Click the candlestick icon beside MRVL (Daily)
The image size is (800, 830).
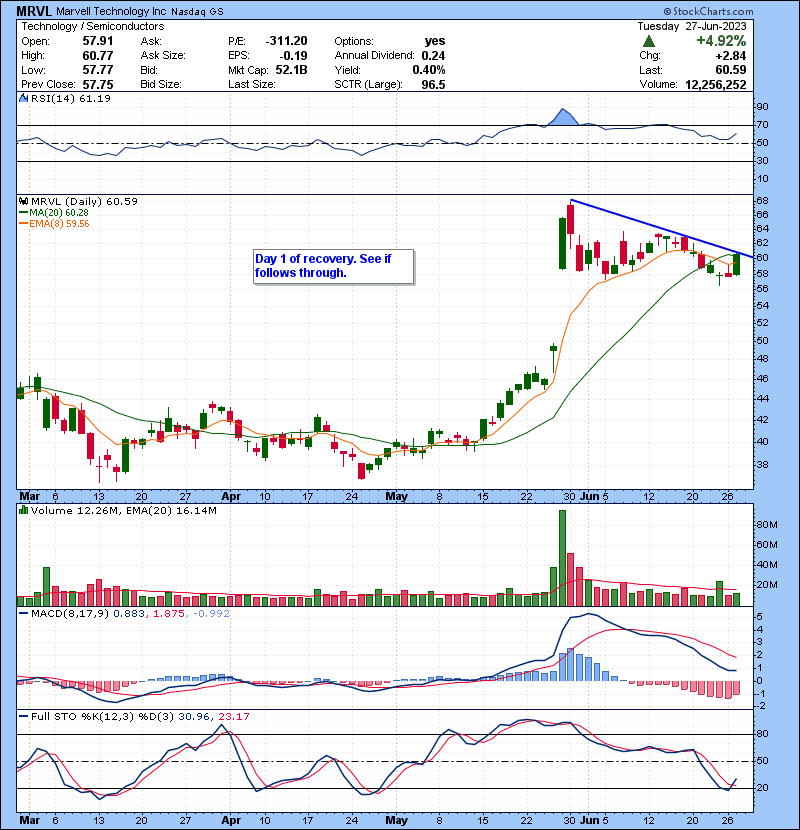[23, 201]
